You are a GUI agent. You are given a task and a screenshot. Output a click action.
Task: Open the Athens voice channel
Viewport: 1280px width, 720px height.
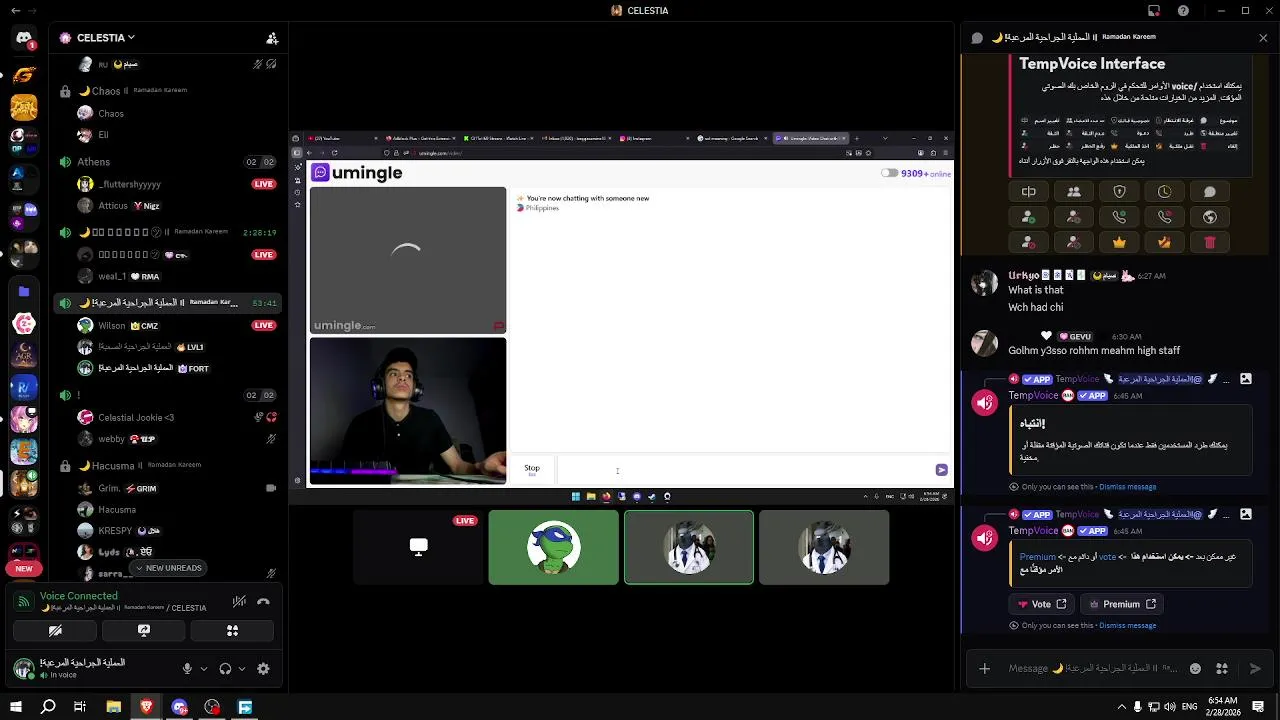tap(168, 162)
